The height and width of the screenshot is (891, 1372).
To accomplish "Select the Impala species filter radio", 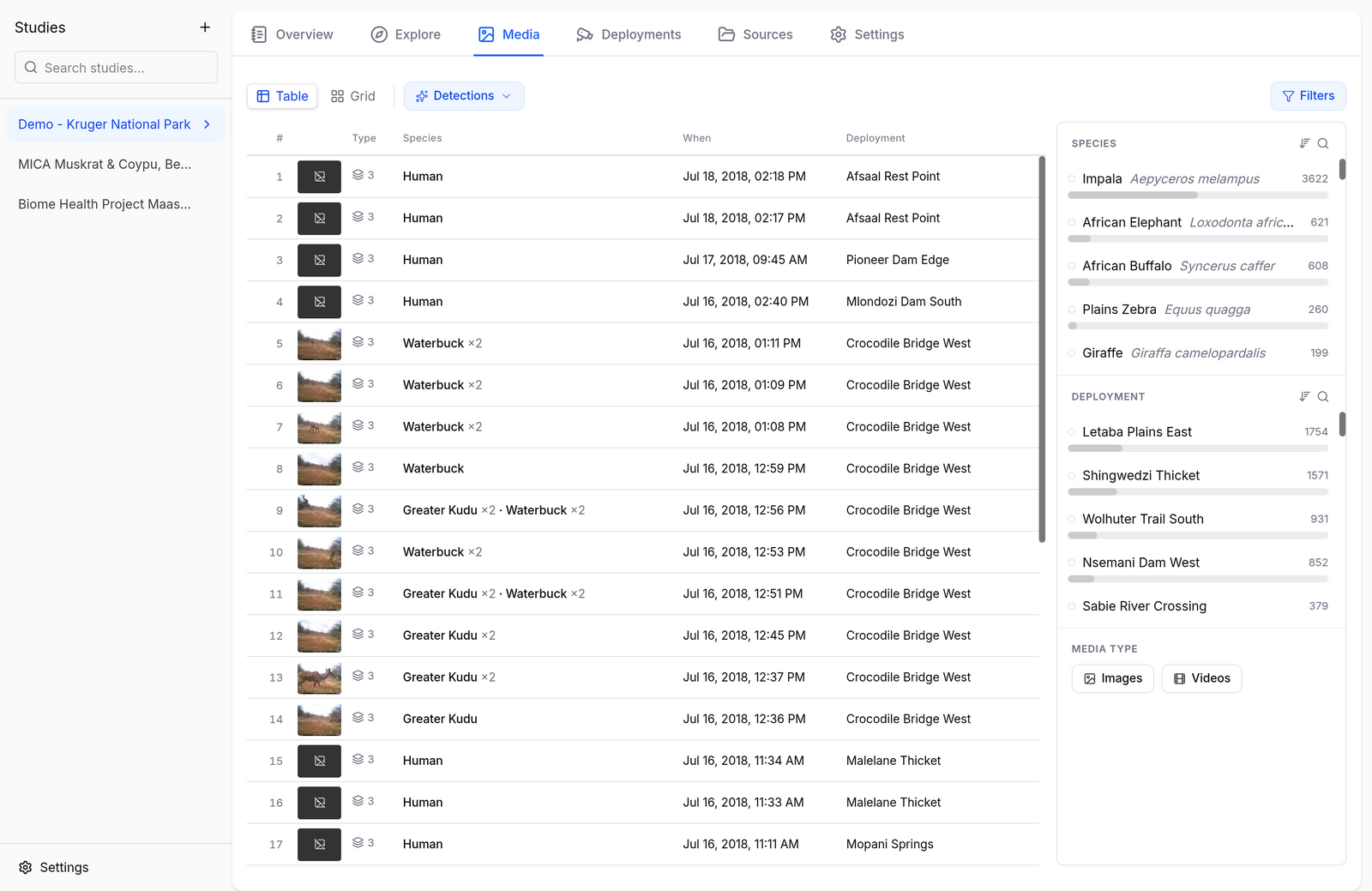I will 1072,178.
